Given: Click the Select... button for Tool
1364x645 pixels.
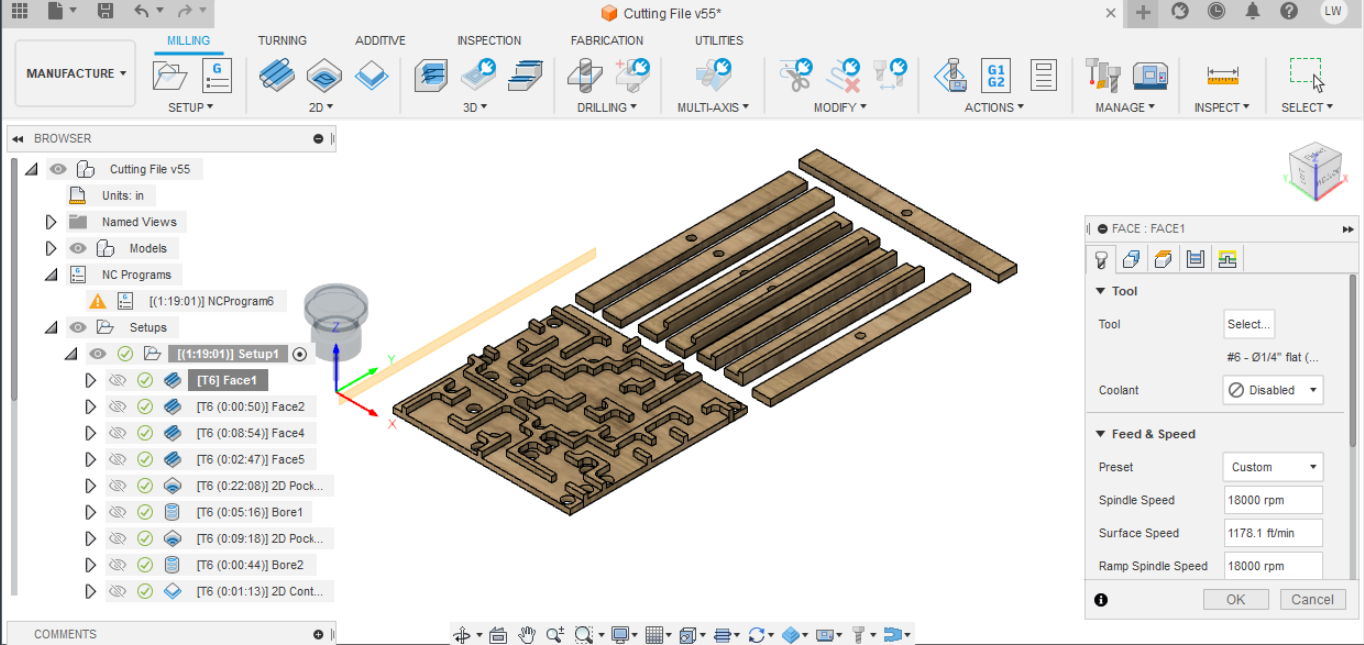Looking at the screenshot, I should (1248, 323).
